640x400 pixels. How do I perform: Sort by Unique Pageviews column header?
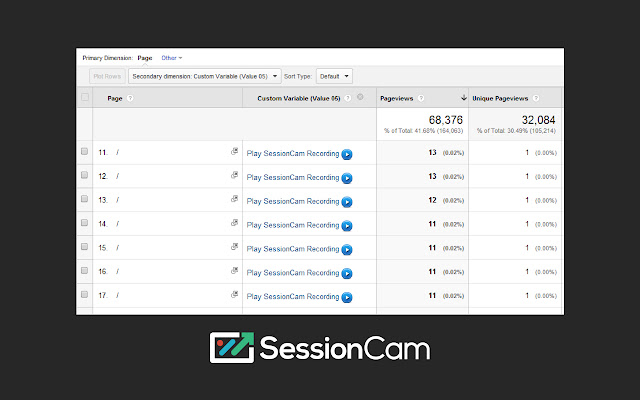coord(500,98)
